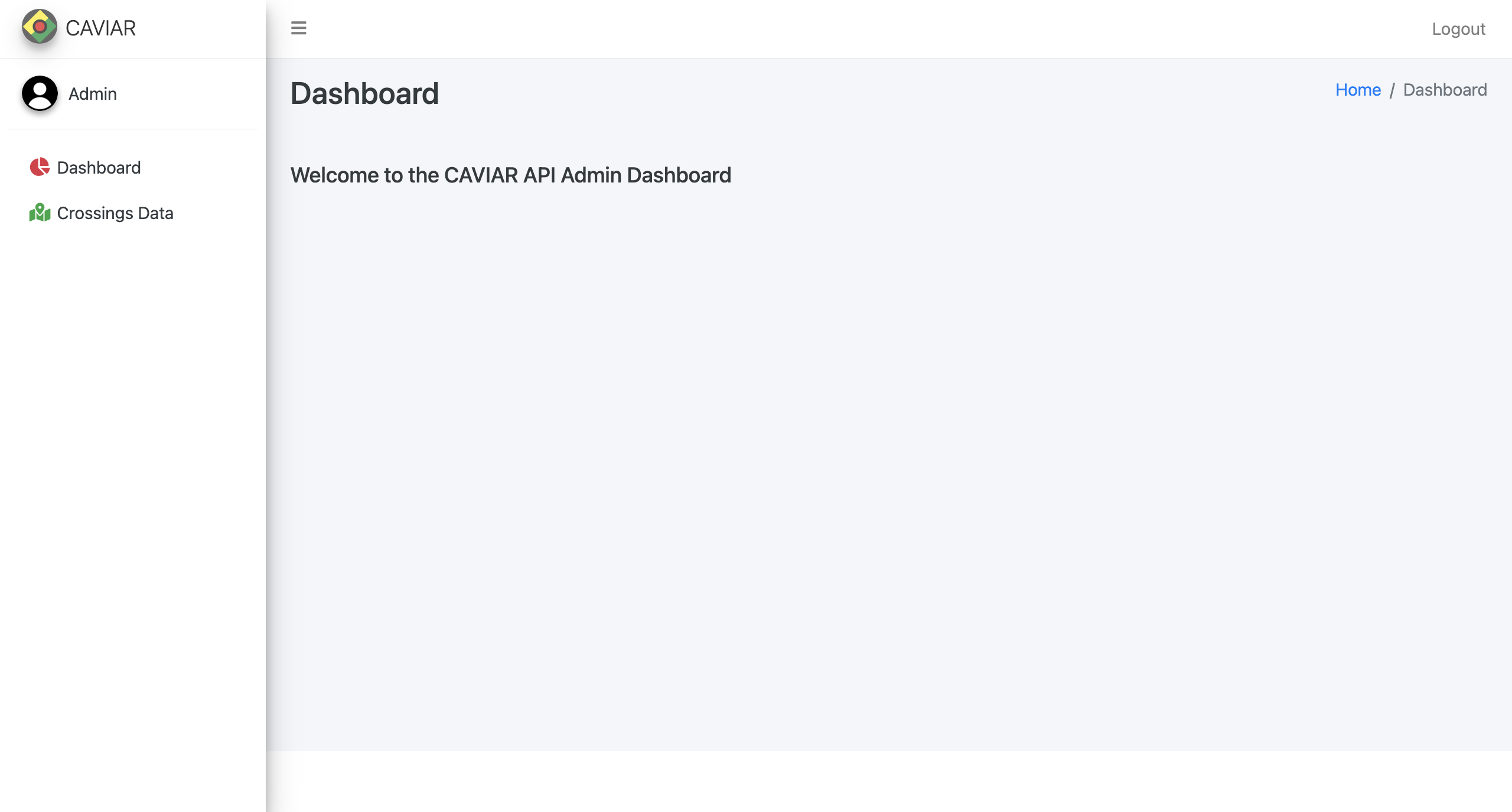
Task: Toggle the sidebar with the hamburger icon
Action: tap(298, 28)
